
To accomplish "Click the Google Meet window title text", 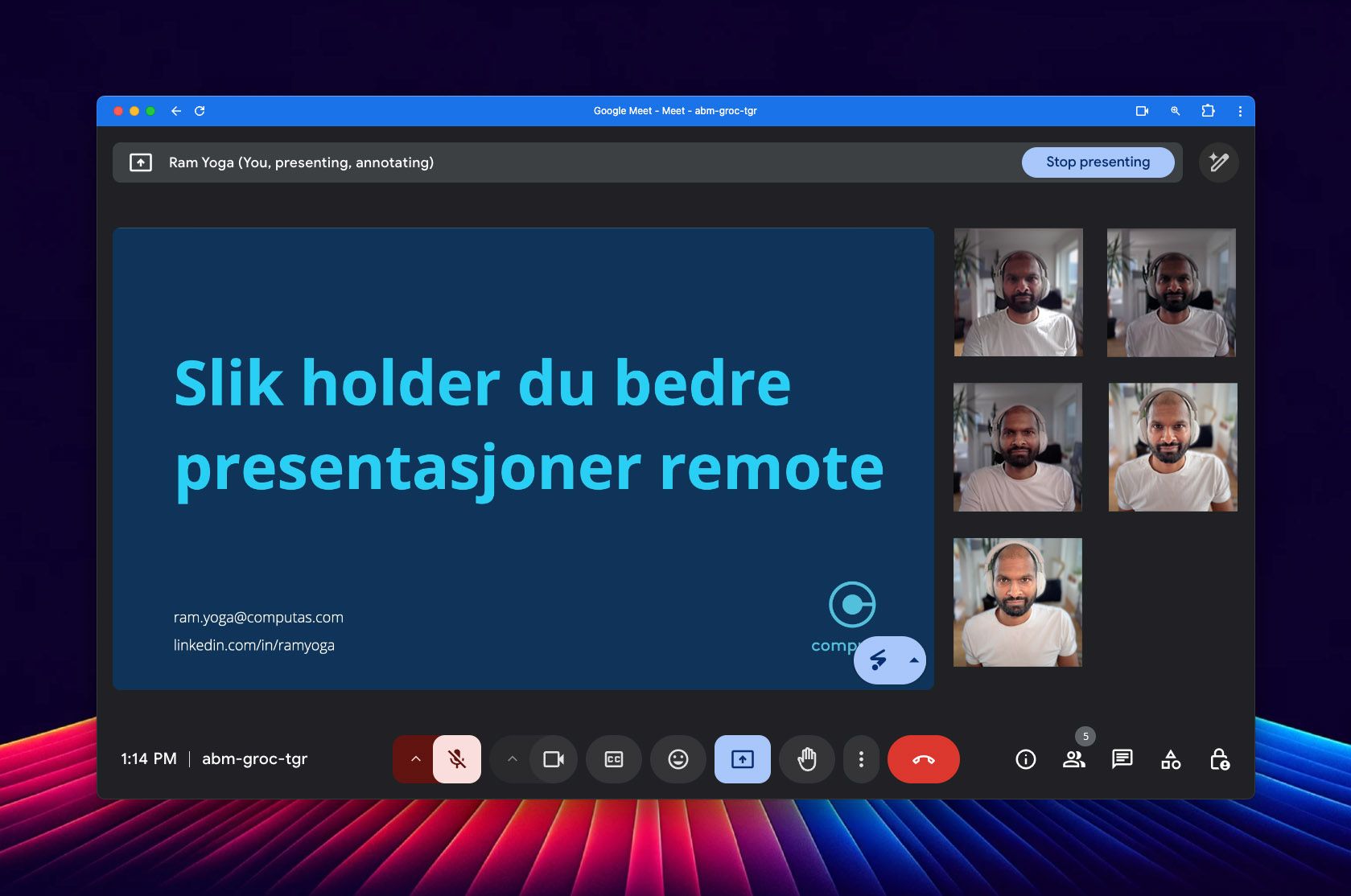I will point(675,111).
